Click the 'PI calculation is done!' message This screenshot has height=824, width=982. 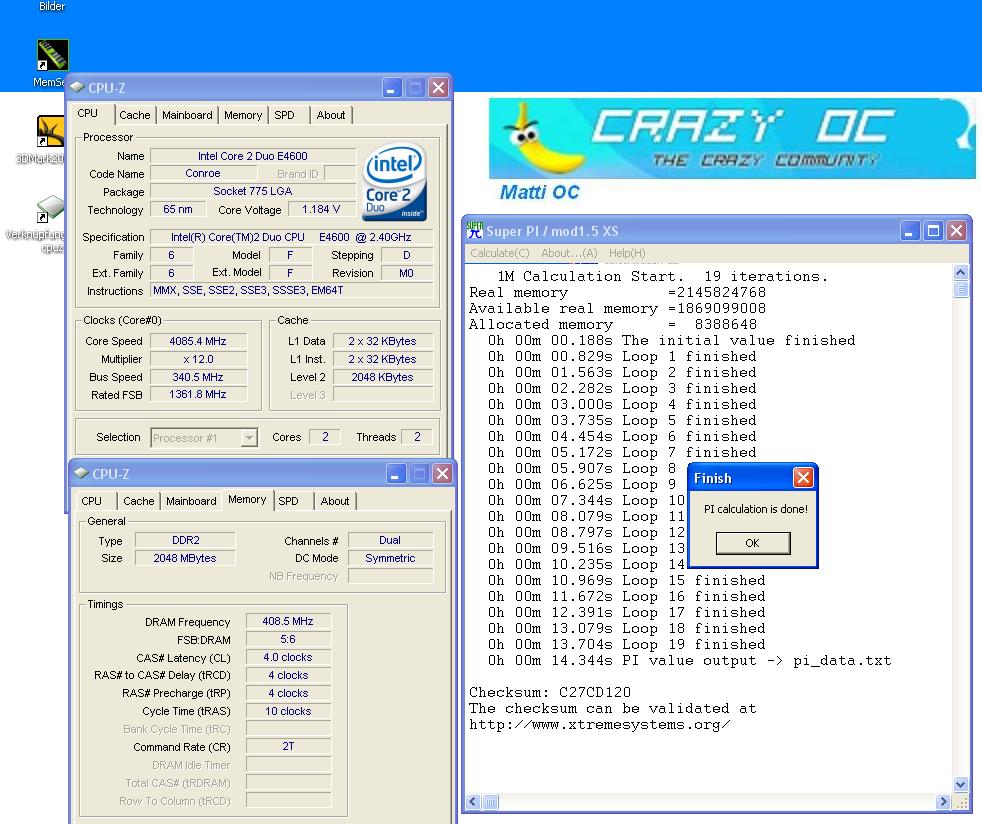tap(755, 509)
